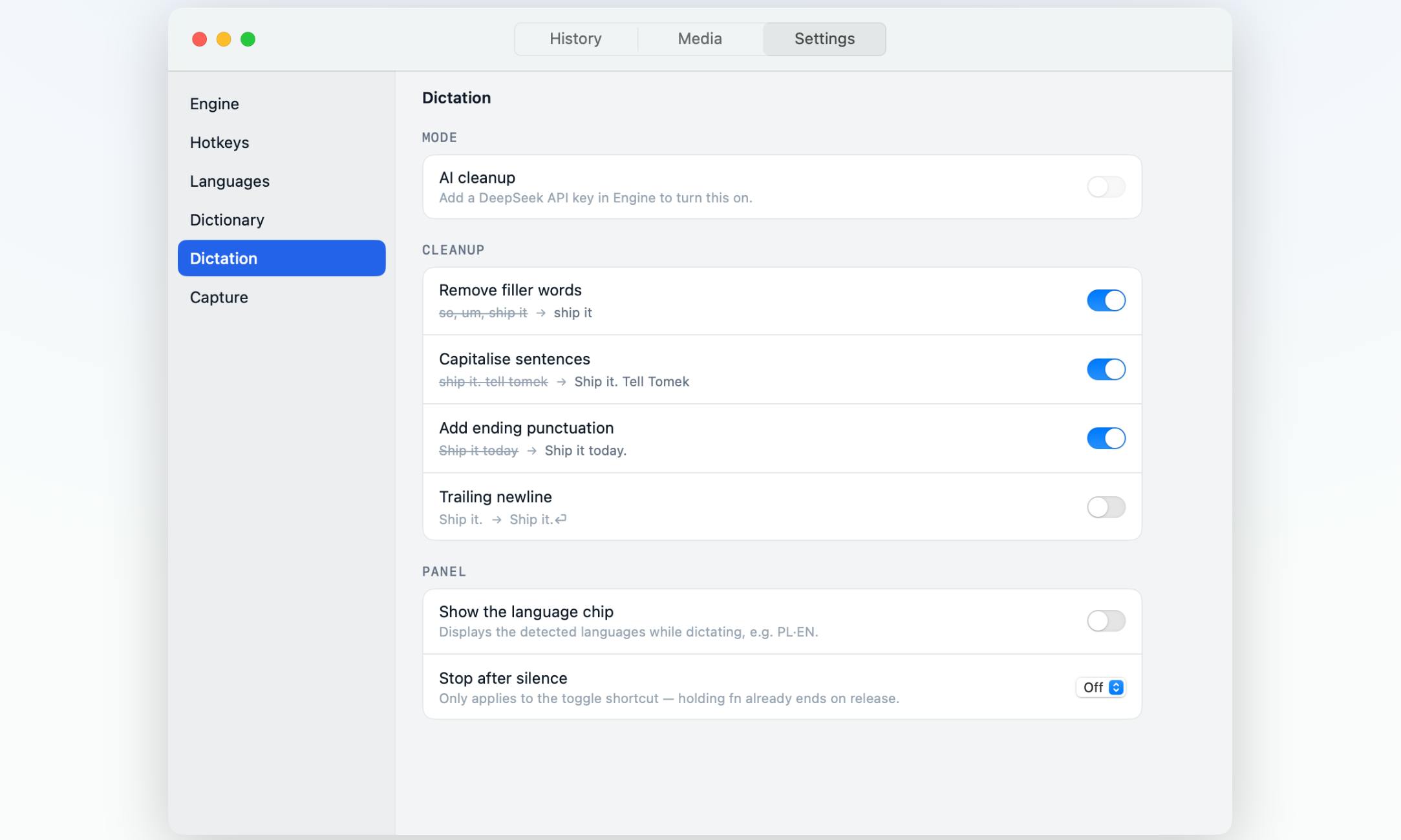Click the detected languages description text
1401x840 pixels.
[628, 632]
